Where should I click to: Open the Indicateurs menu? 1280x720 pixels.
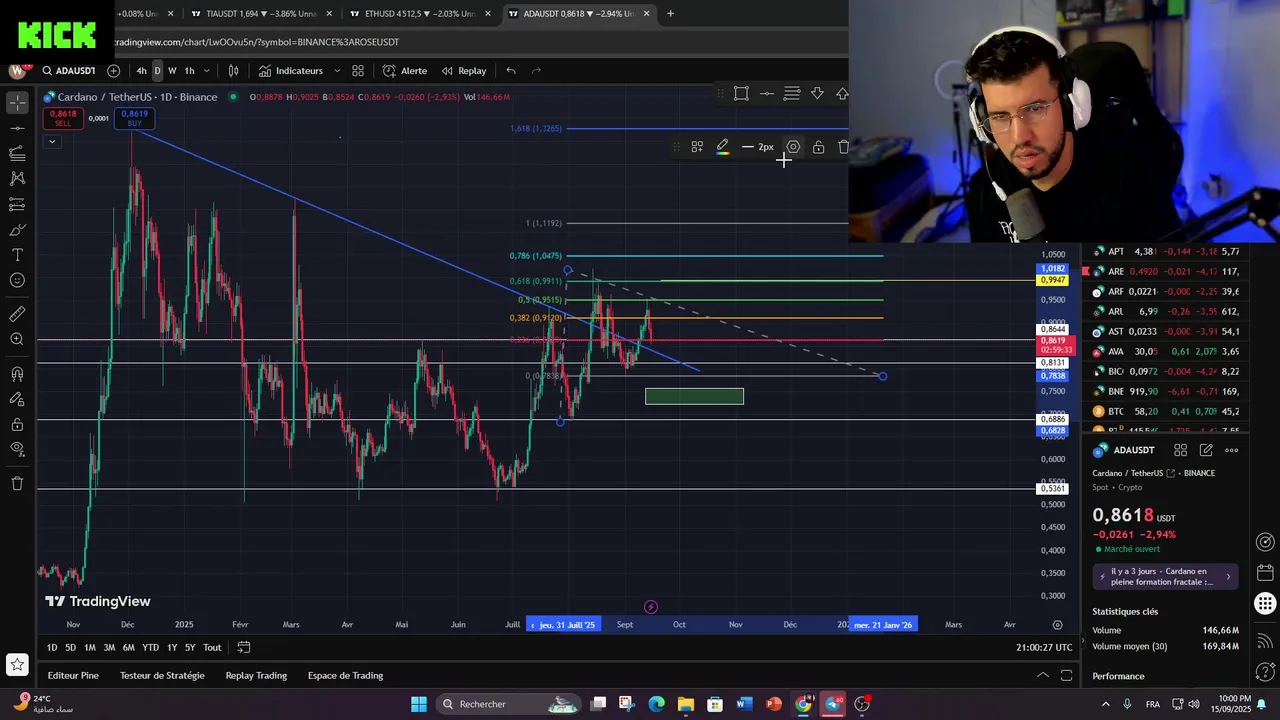tap(291, 71)
